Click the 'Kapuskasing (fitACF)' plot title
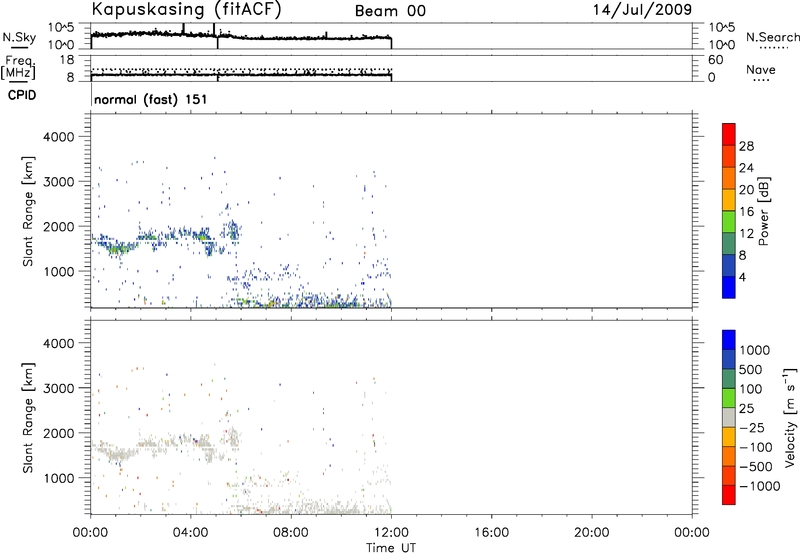The width and height of the screenshot is (800, 554). tap(186, 10)
